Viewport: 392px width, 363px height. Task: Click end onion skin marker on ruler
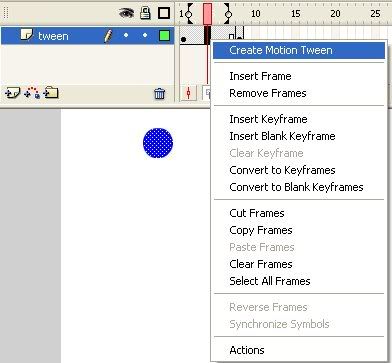[x=228, y=14]
